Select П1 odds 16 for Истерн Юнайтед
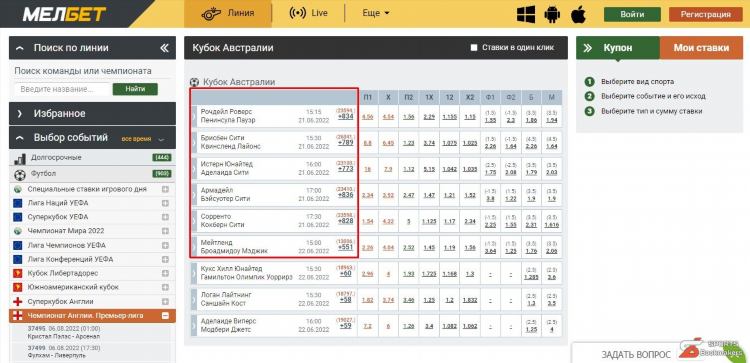750x363 pixels. 367,169
